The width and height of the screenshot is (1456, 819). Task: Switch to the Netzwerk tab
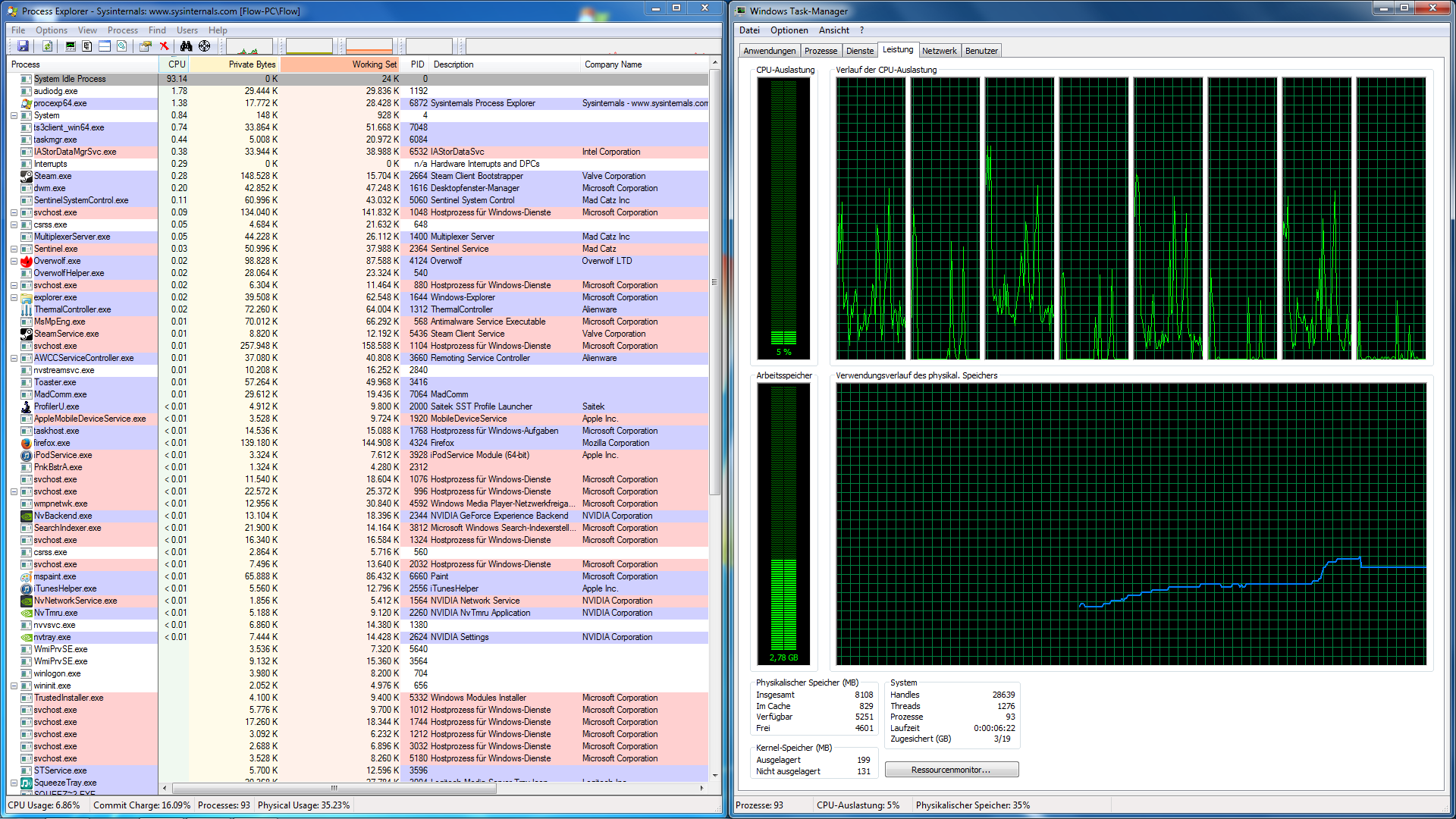[939, 51]
